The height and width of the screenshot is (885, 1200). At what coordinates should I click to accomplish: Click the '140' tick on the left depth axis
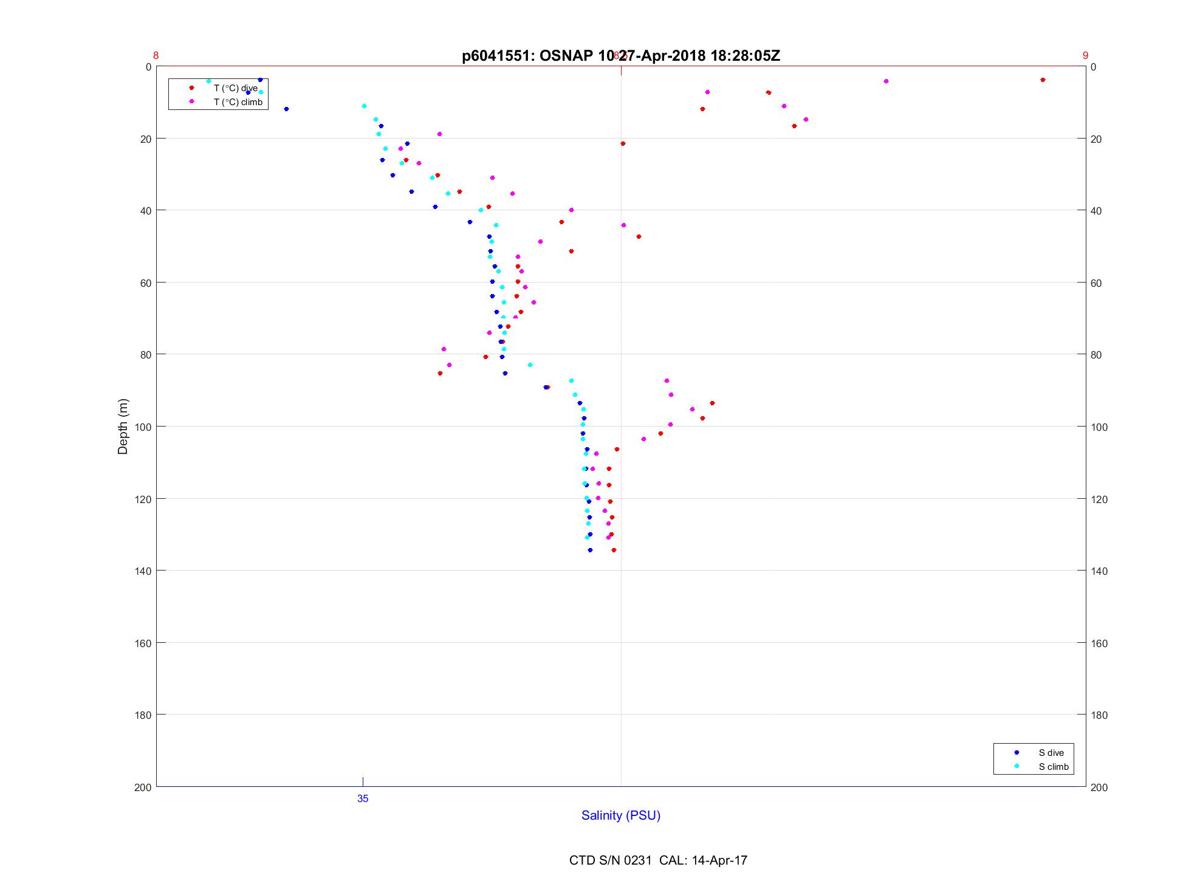(142, 571)
